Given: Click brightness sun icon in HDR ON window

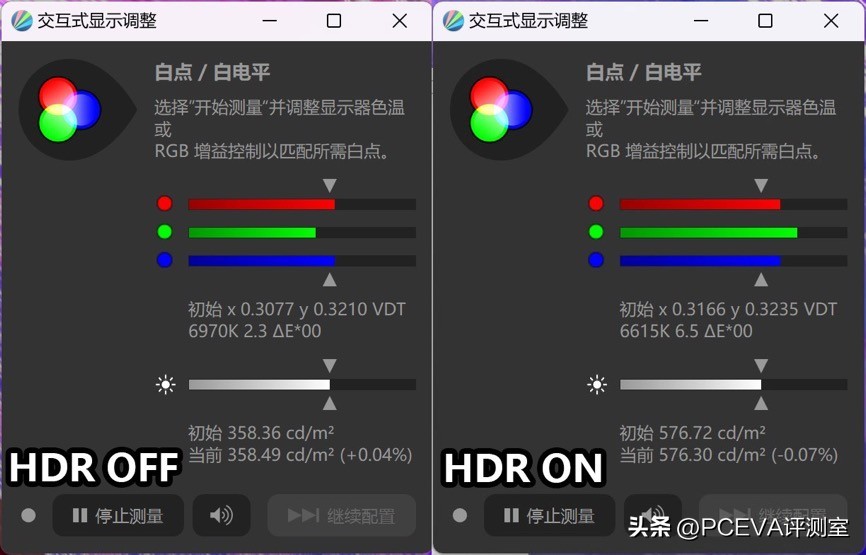Looking at the screenshot, I should [597, 384].
